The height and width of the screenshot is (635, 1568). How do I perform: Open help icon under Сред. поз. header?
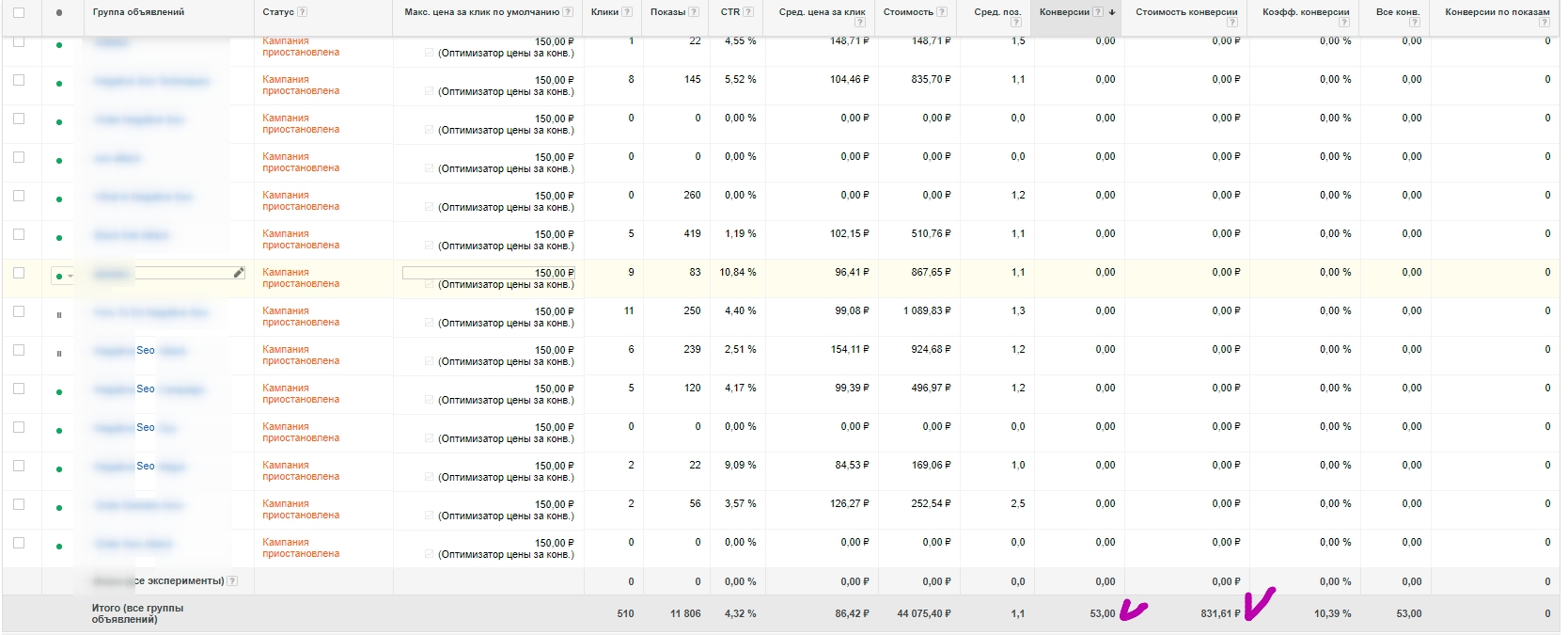1016,23
